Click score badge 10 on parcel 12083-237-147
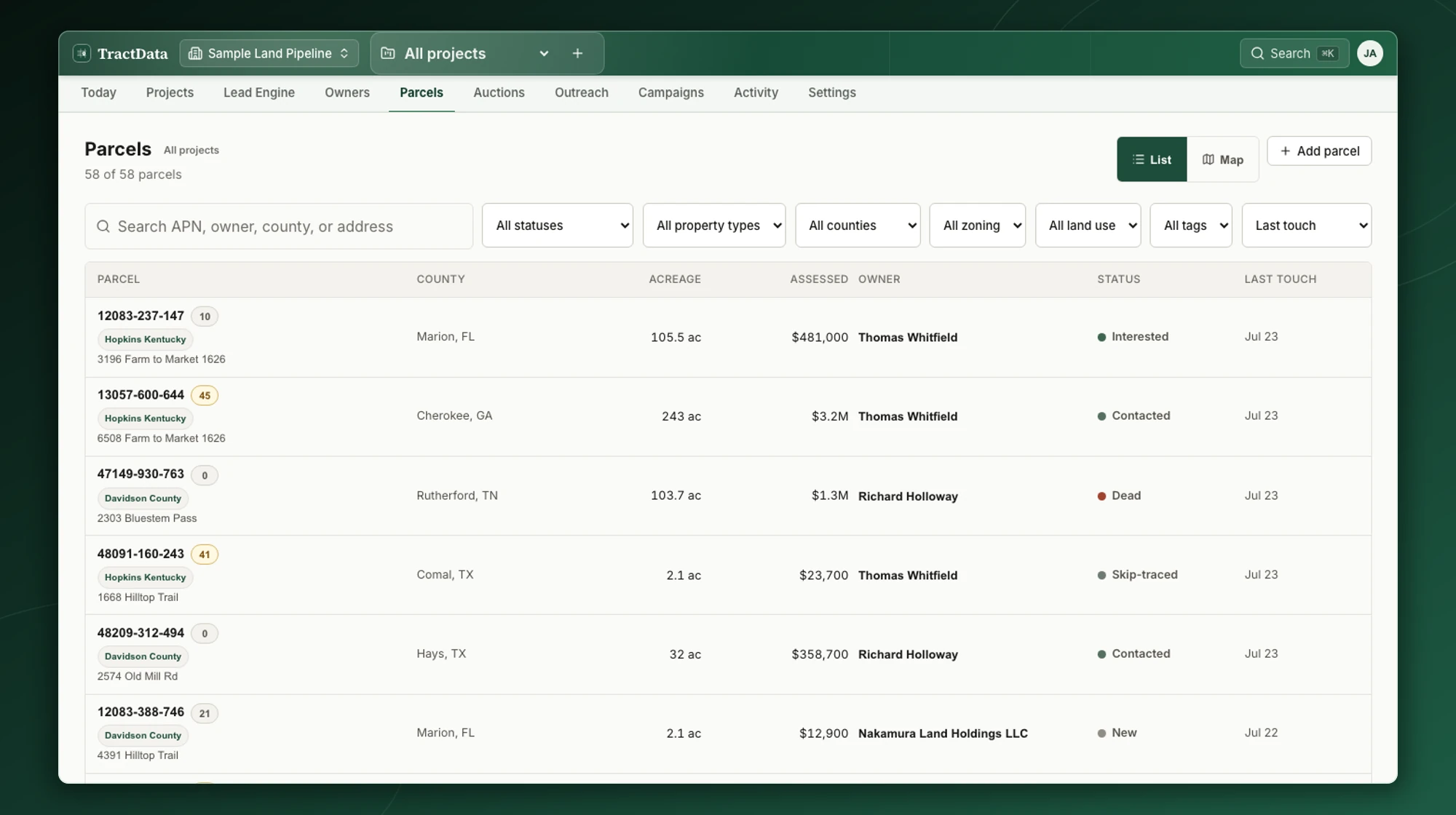This screenshot has height=815, width=1456. 205,317
